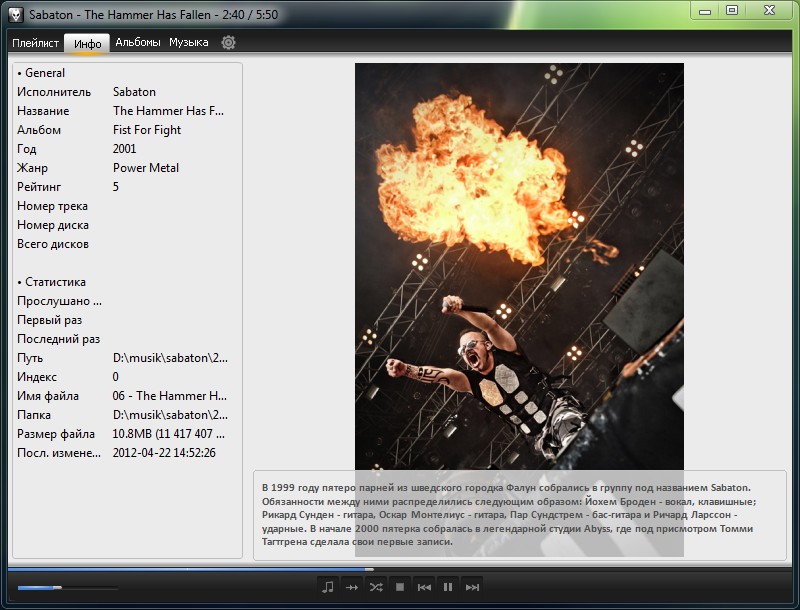The height and width of the screenshot is (610, 800).
Task: Toggle shuffle playback
Action: 376,587
